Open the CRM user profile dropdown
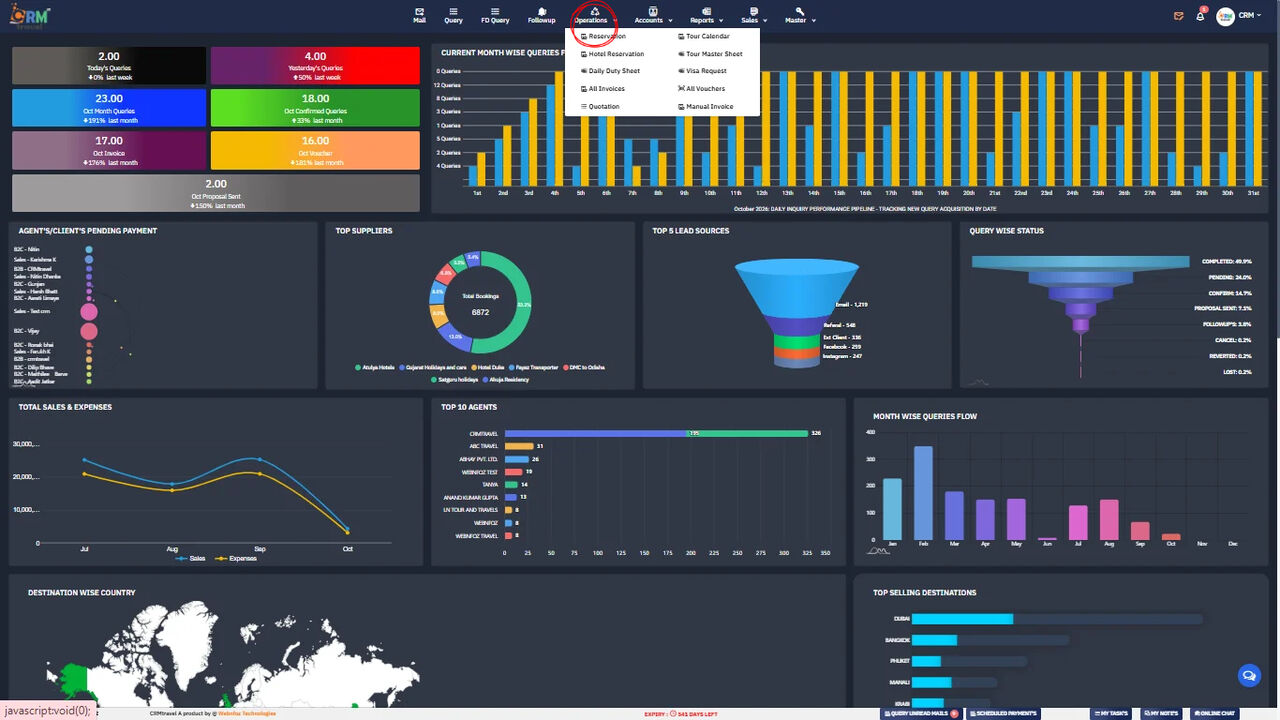 [1249, 16]
